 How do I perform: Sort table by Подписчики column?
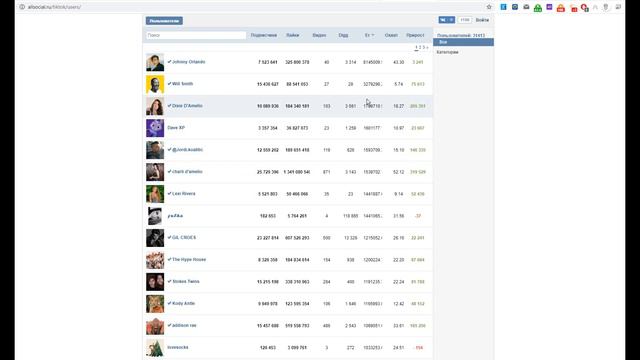tap(264, 36)
